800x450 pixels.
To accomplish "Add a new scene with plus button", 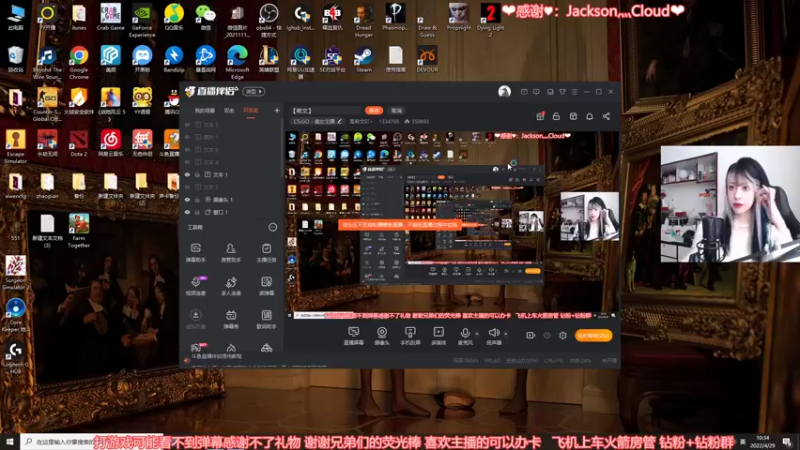I will pyautogui.click(x=277, y=110).
